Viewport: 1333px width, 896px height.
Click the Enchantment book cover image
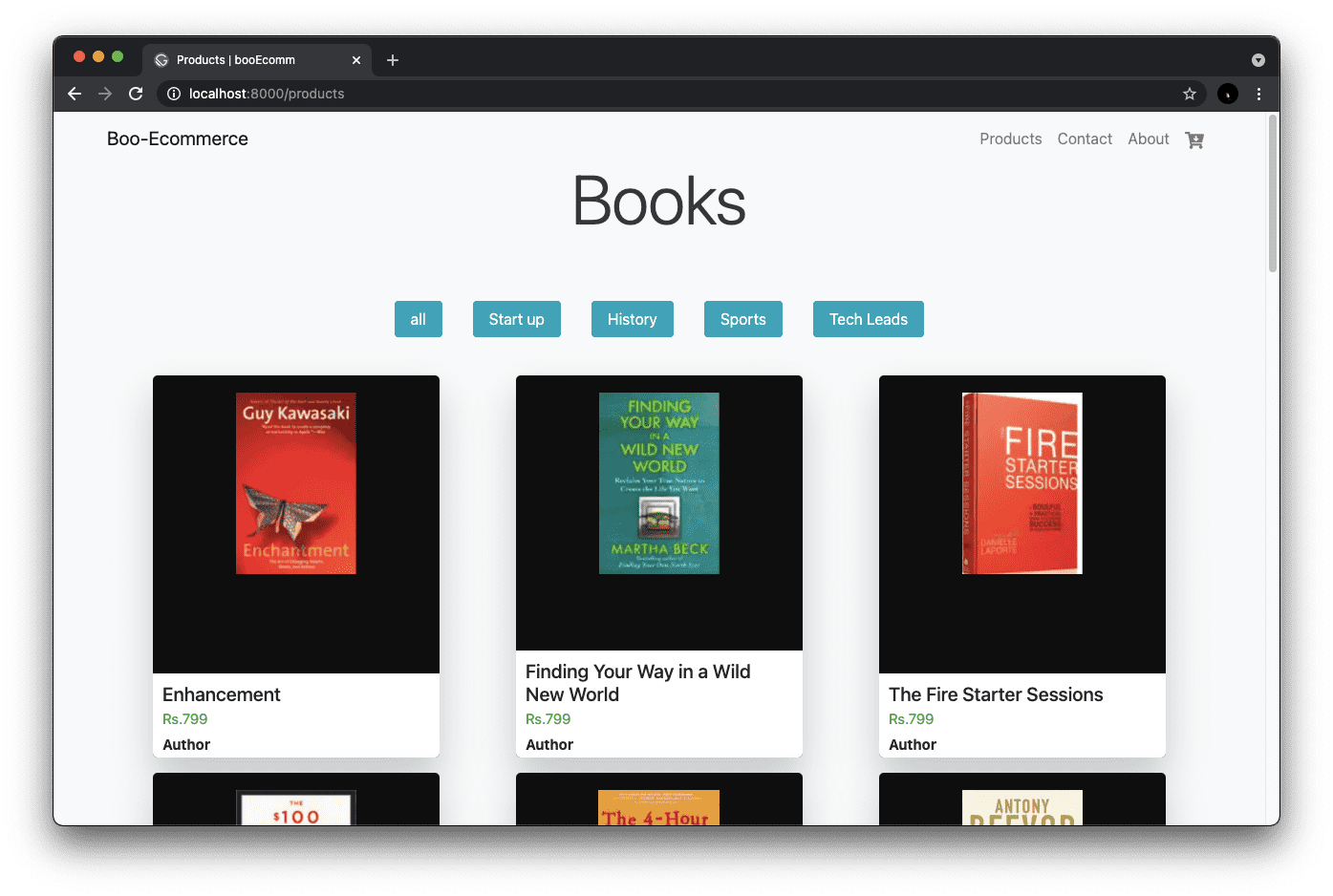296,483
